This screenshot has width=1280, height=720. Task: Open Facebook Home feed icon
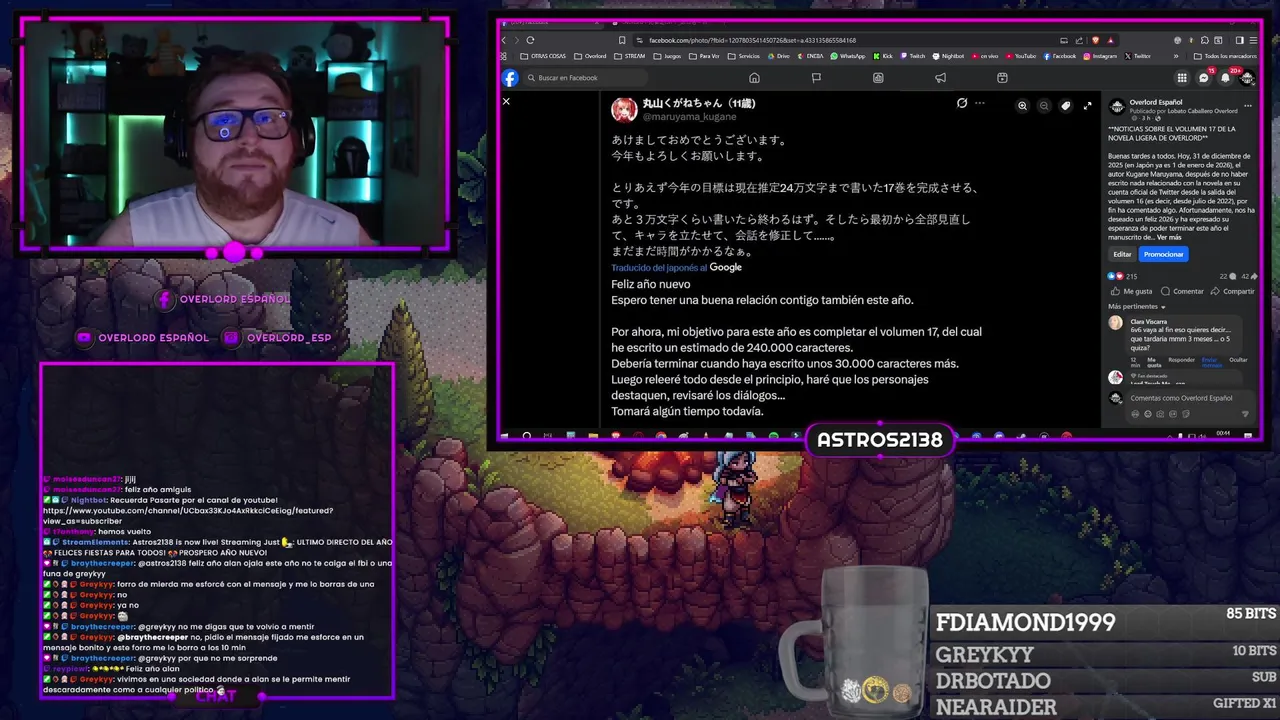pos(754,78)
